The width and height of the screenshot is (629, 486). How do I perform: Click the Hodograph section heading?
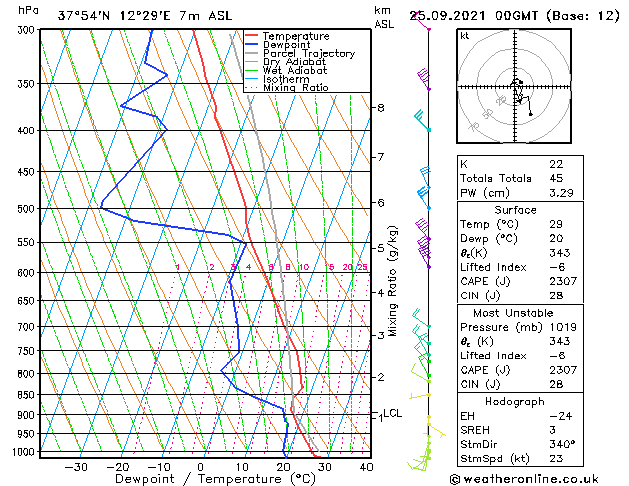(x=515, y=401)
